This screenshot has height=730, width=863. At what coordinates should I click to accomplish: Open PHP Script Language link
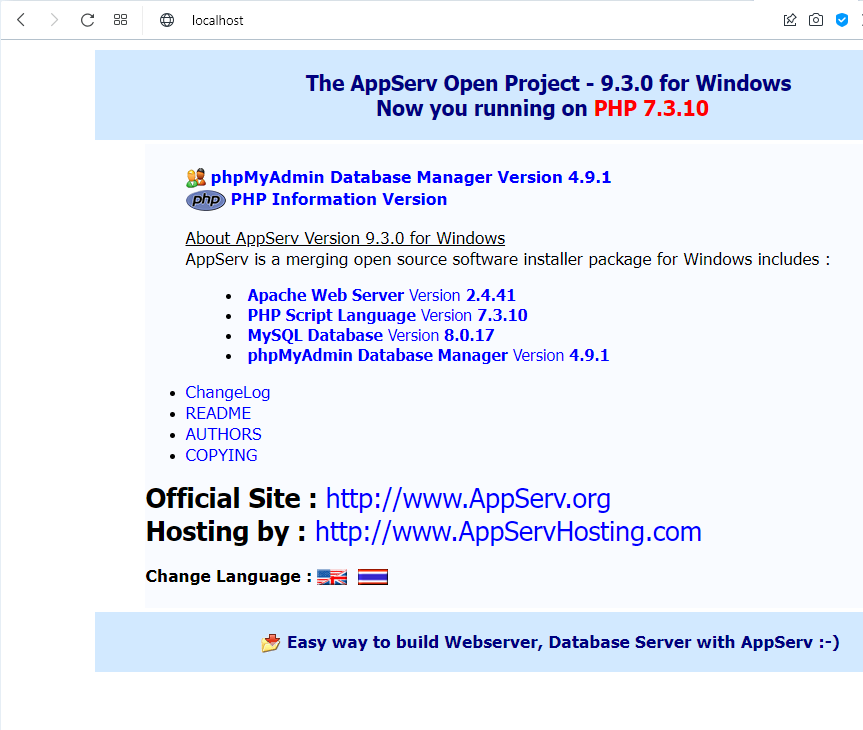[x=331, y=315]
